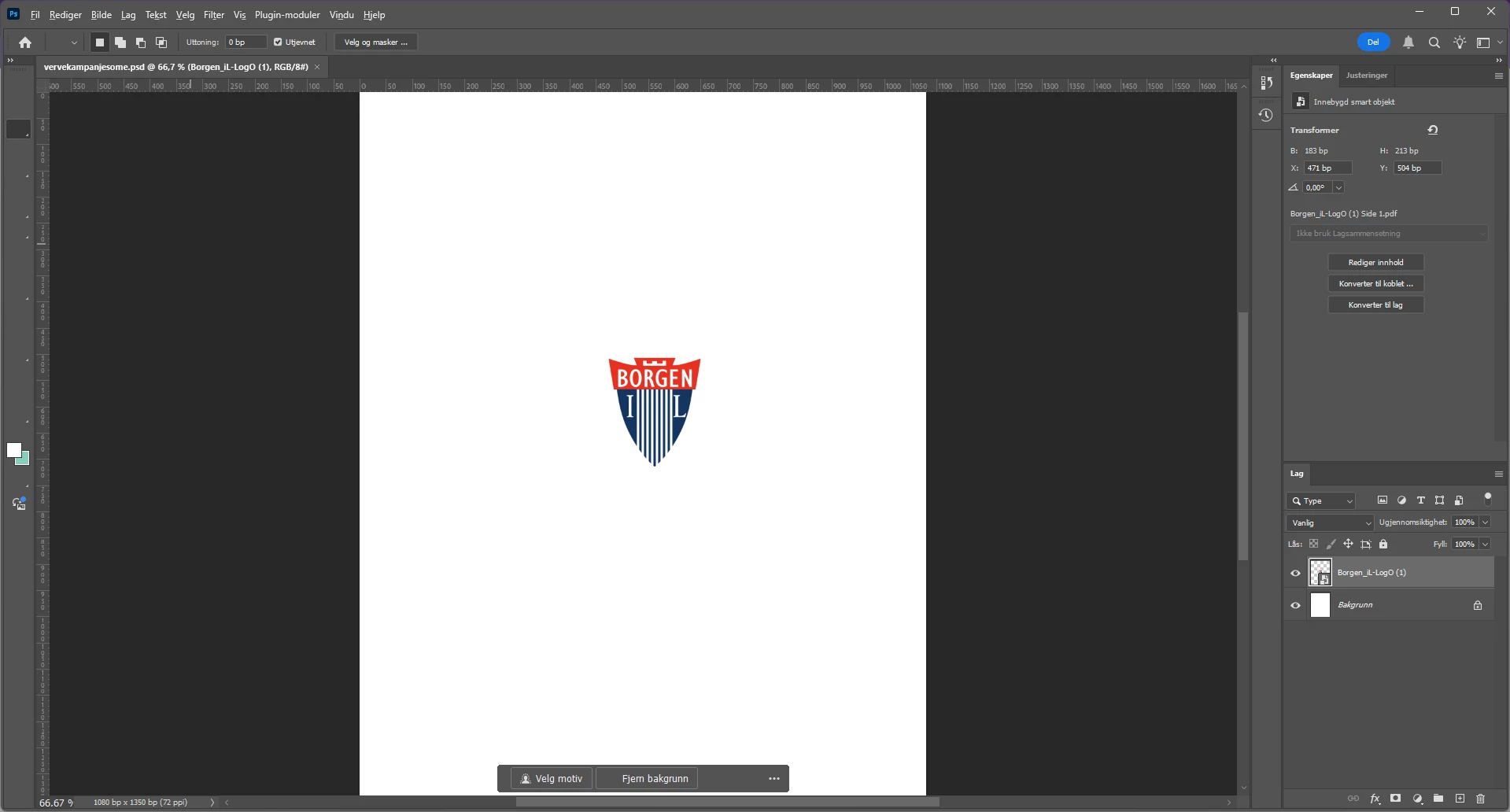
Task: Toggle the Utjevnet checkbox
Action: [278, 42]
